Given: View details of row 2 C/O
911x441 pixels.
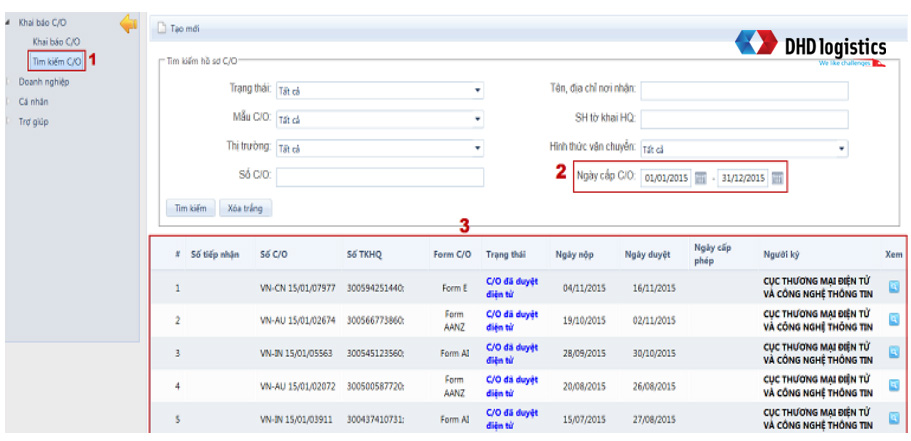Looking at the screenshot, I should click(893, 320).
